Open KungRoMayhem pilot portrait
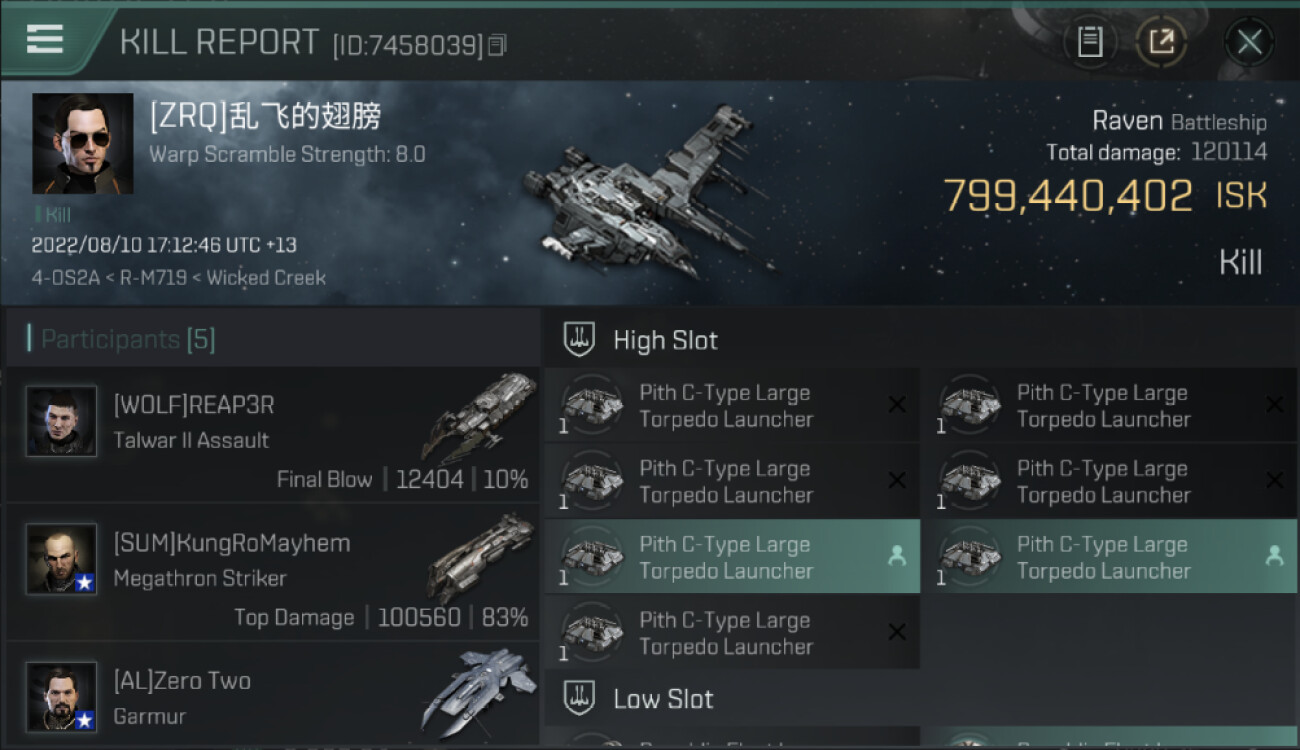 (x=62, y=559)
